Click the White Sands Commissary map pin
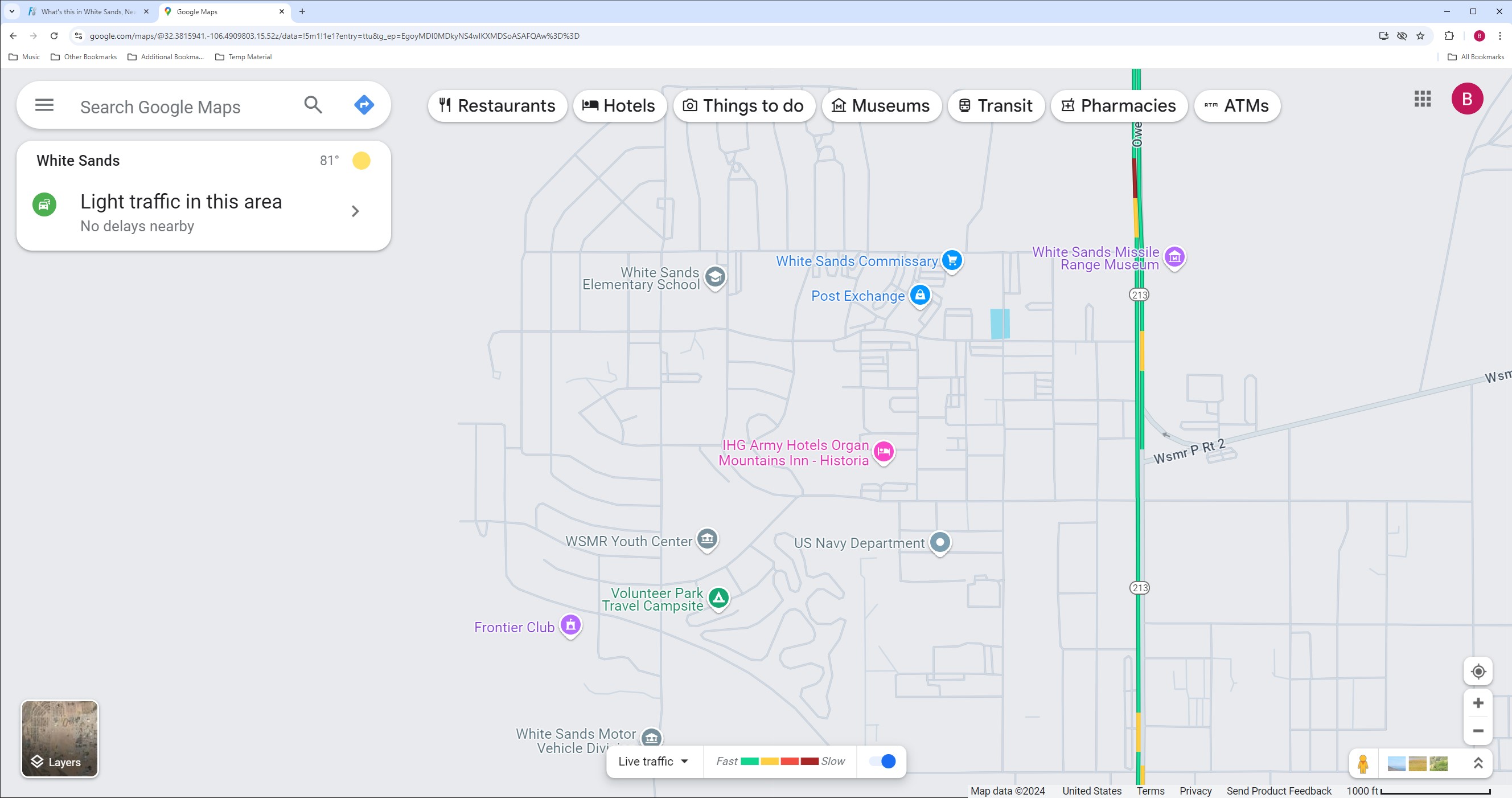 (951, 260)
